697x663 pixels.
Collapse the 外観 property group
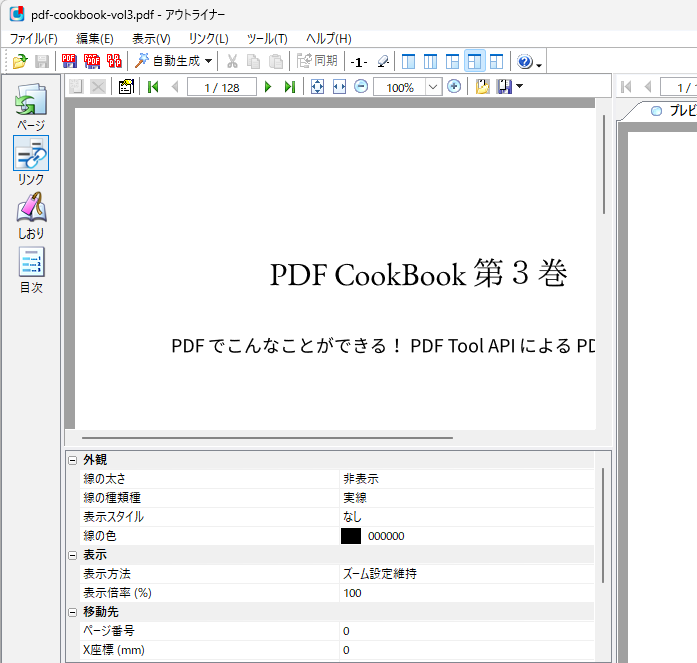click(x=72, y=460)
